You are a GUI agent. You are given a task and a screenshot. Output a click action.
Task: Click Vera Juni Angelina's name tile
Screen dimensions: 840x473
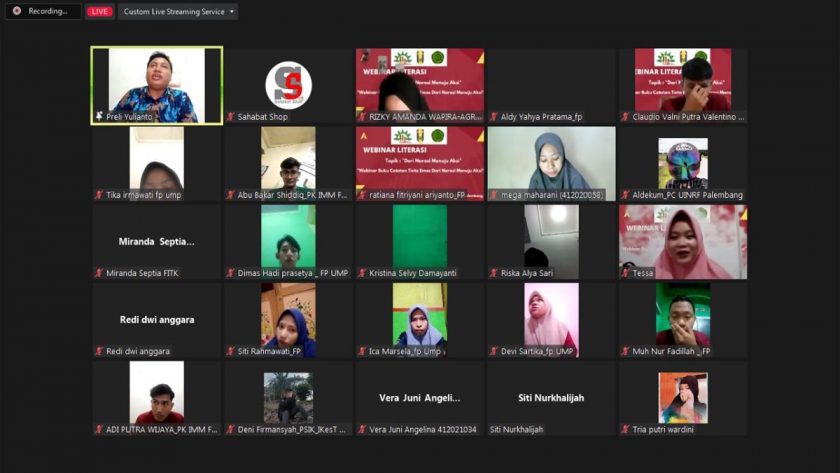pyautogui.click(x=419, y=398)
